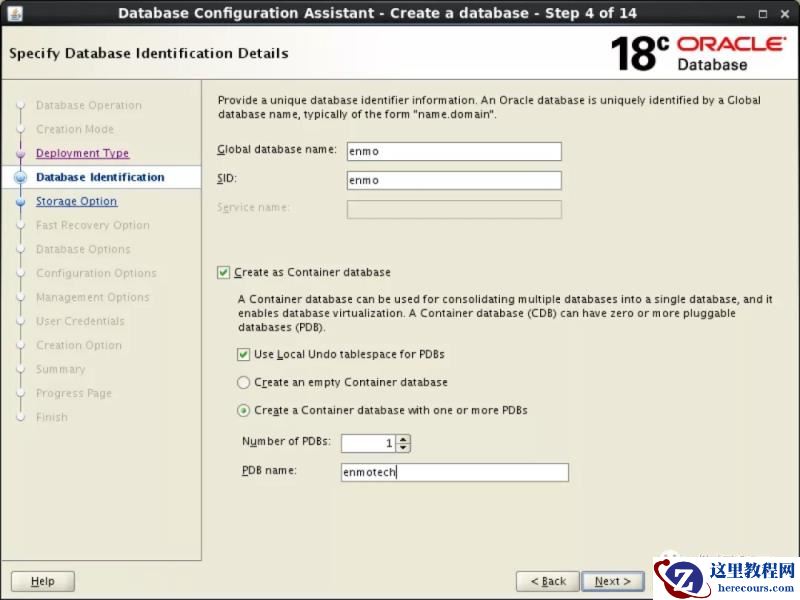The width and height of the screenshot is (800, 600).
Task: Select Database Identification step in sidebar
Action: (x=100, y=177)
